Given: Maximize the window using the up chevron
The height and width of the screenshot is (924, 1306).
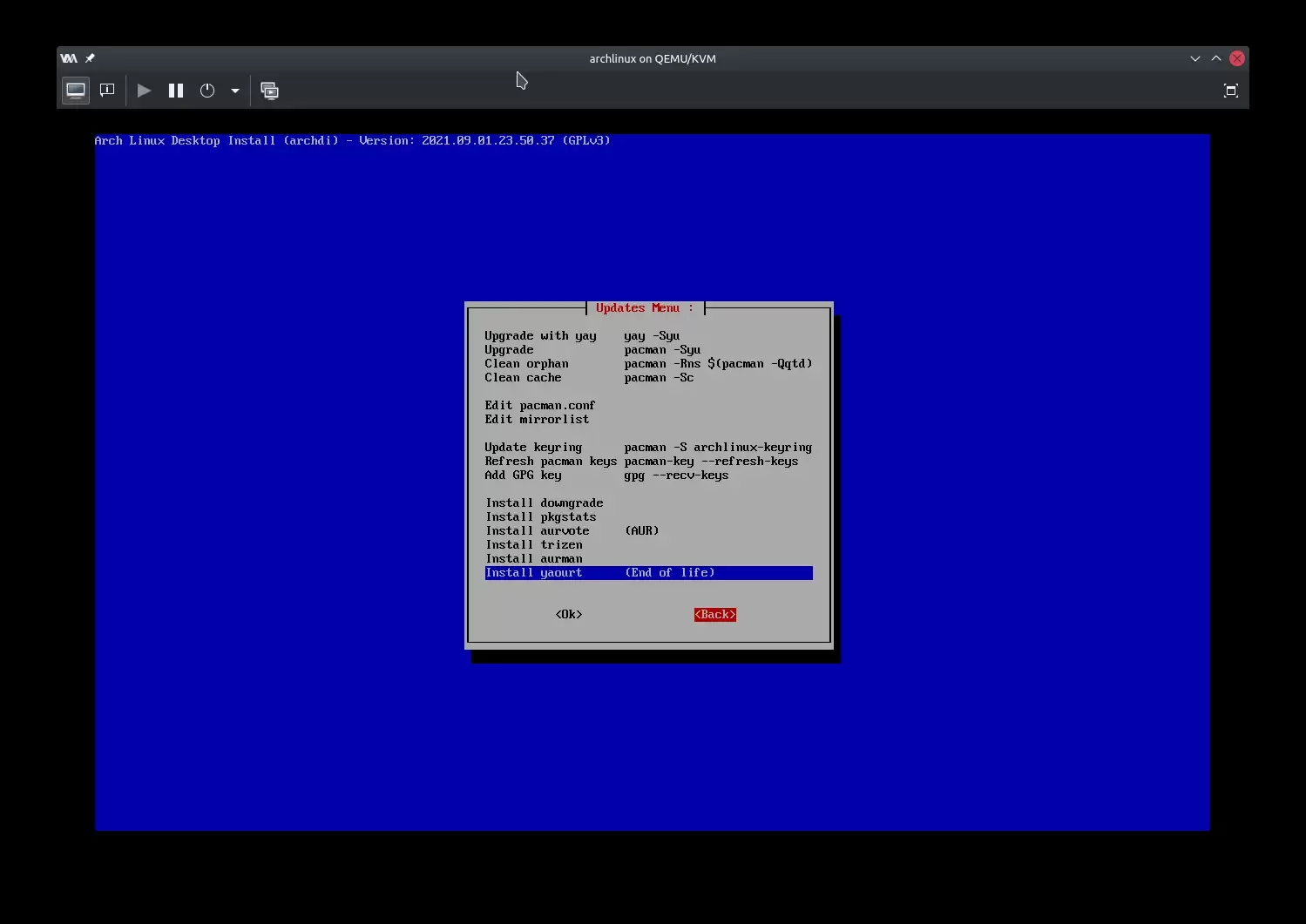Looking at the screenshot, I should [x=1216, y=58].
